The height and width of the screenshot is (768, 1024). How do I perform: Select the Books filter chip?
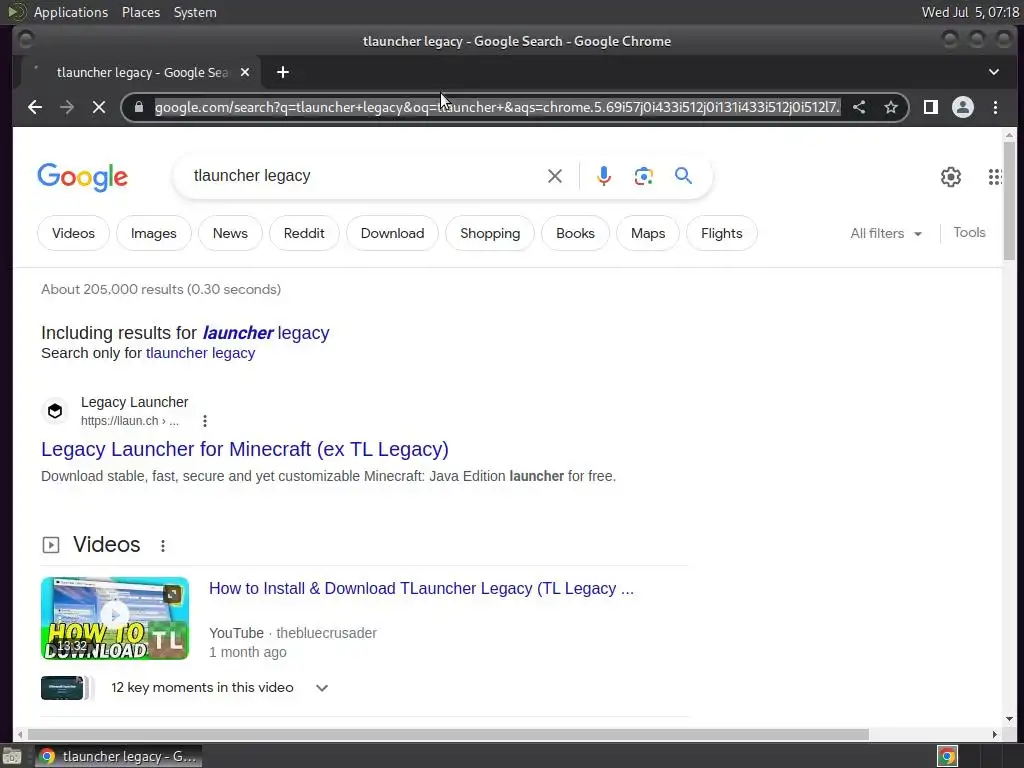(575, 233)
